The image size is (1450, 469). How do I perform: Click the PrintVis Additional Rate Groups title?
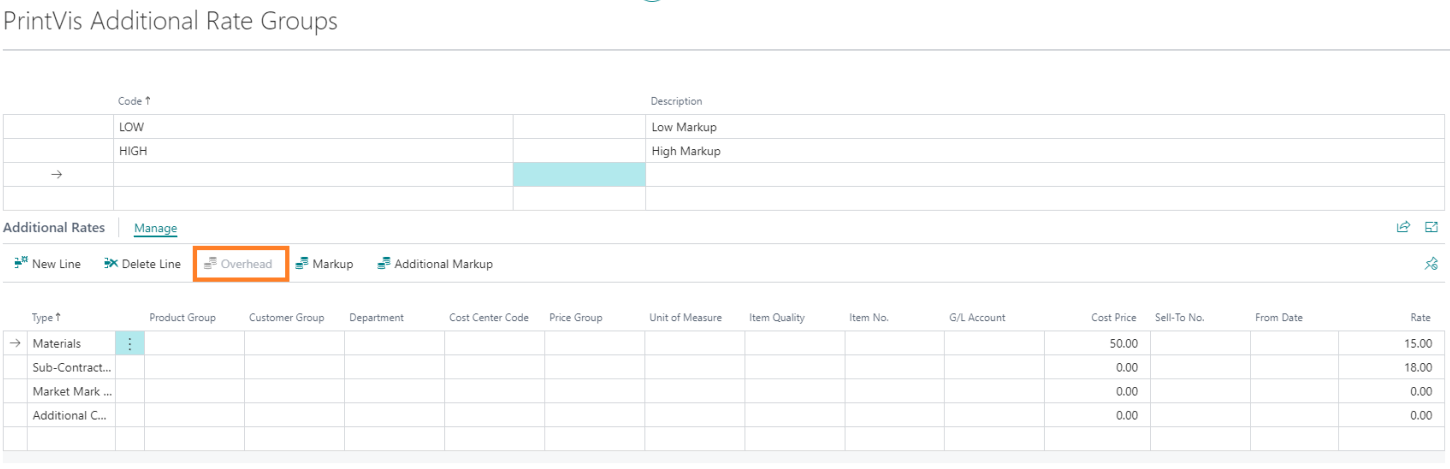tap(170, 21)
